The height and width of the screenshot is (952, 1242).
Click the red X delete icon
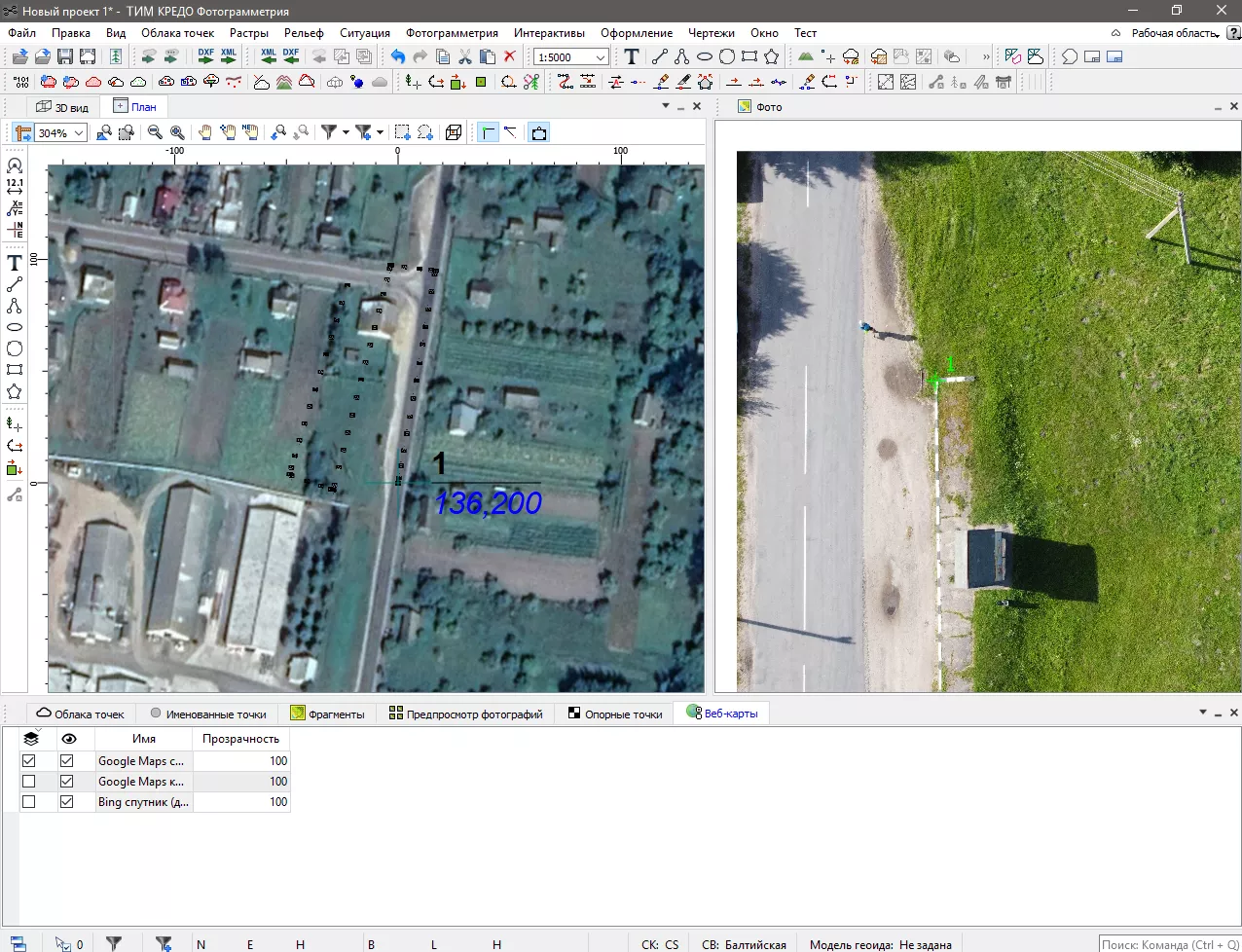coord(509,57)
